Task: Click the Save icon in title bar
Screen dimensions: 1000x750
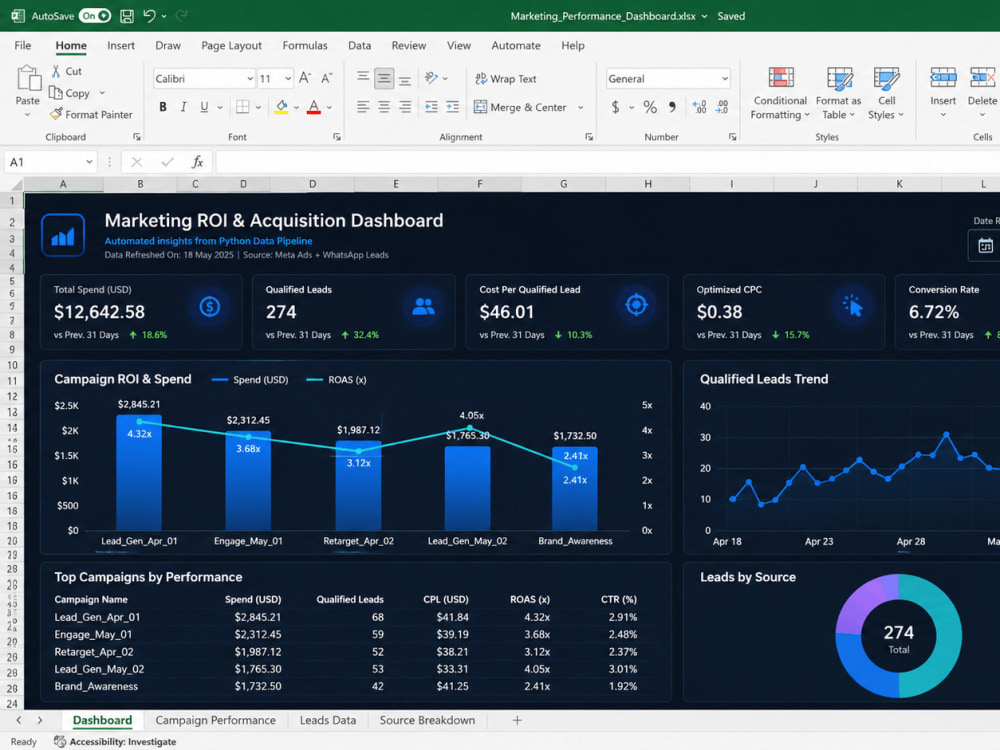Action: 127,16
